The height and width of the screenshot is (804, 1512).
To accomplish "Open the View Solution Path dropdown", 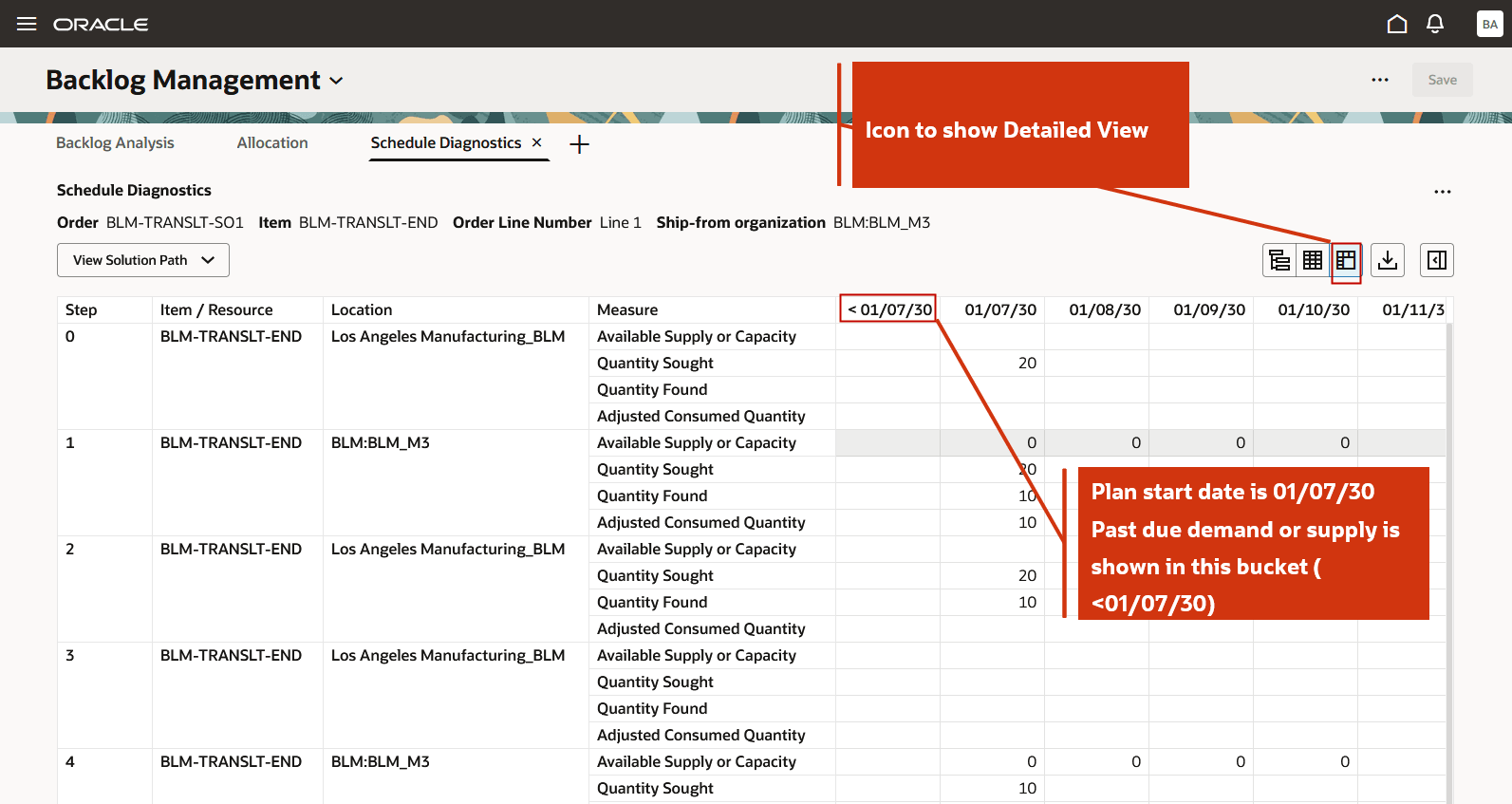I will 143,260.
